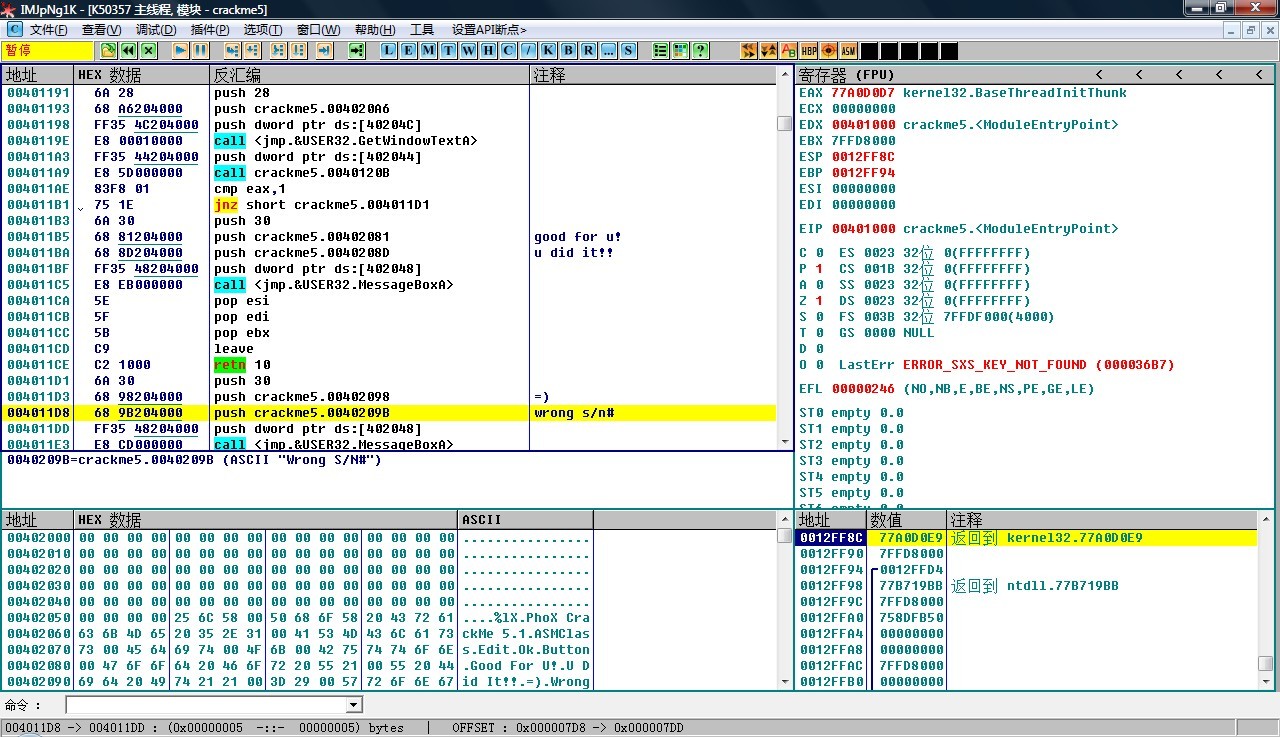
Task: Open Run trace with ellipsis icon
Action: pyautogui.click(x=609, y=50)
